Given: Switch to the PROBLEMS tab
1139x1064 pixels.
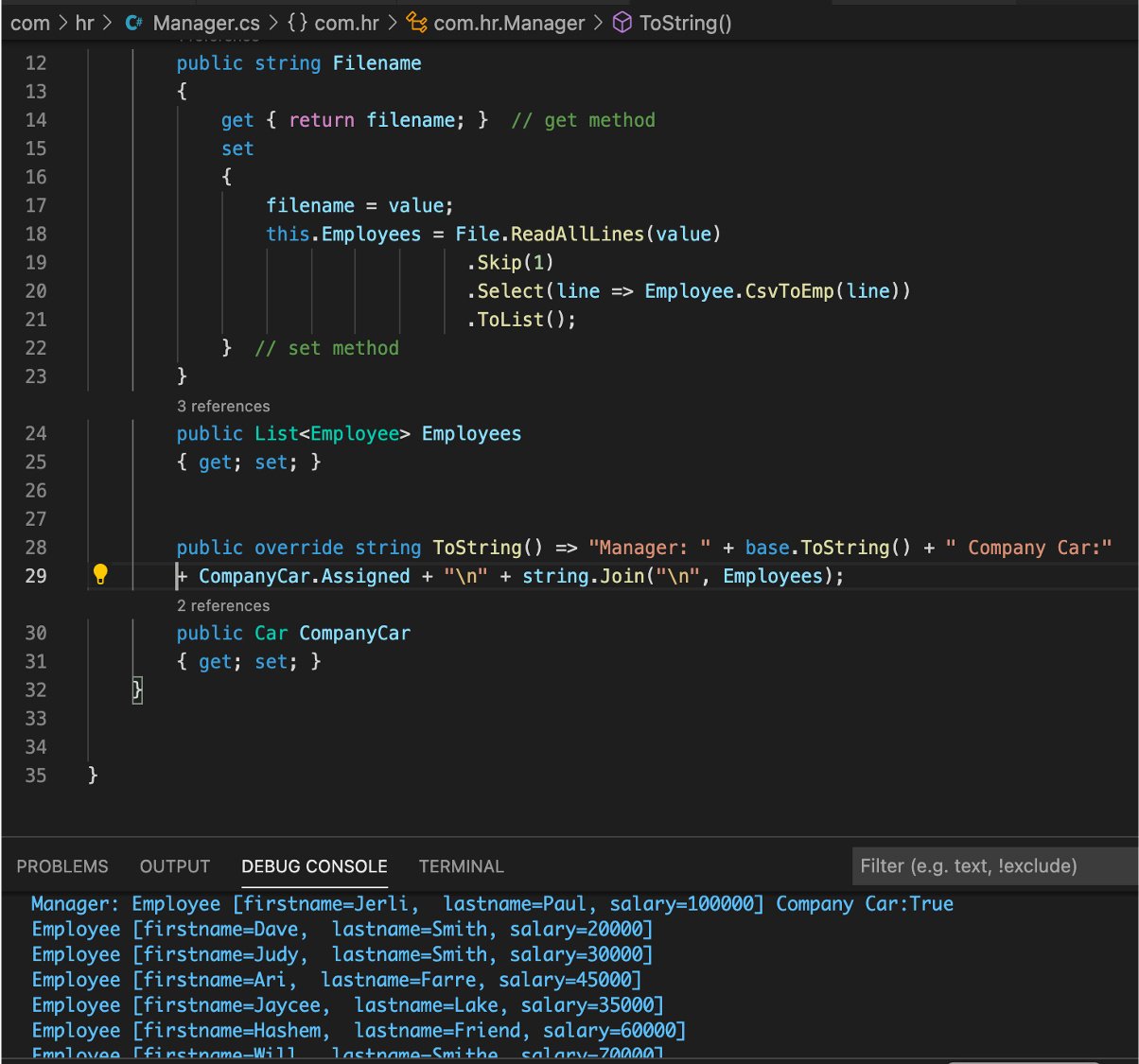Looking at the screenshot, I should pyautogui.click(x=62, y=866).
